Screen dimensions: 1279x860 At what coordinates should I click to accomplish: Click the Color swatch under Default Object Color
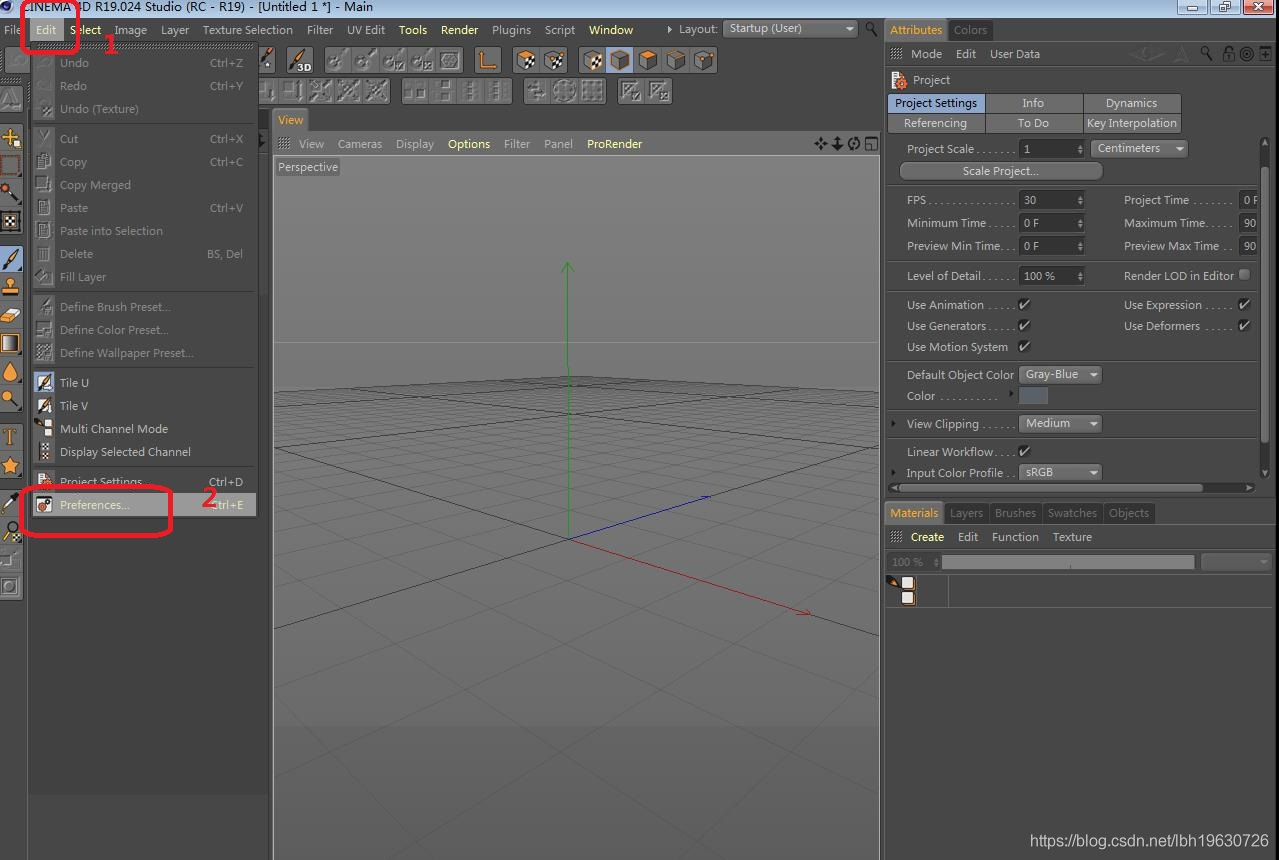1033,396
